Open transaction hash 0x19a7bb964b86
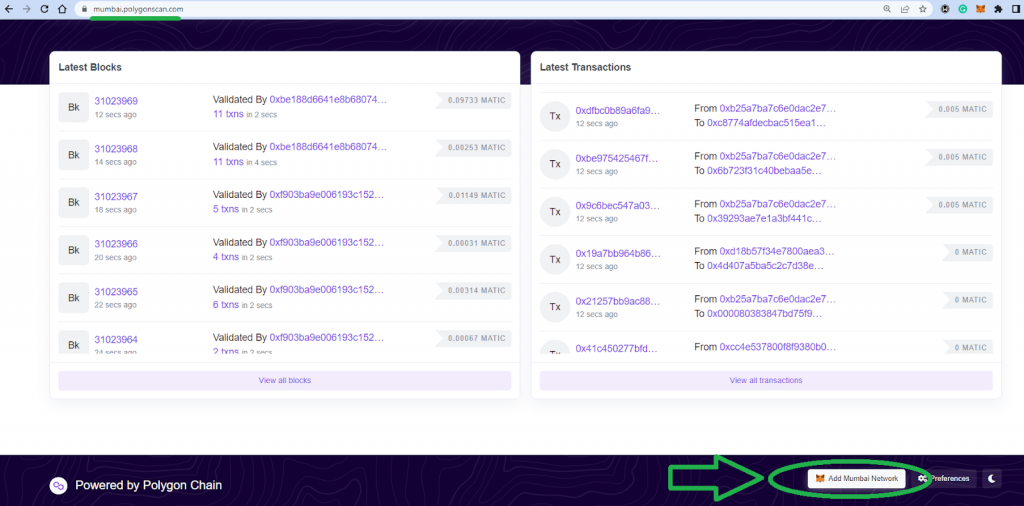Viewport: 1024px width, 506px height. coord(618,253)
